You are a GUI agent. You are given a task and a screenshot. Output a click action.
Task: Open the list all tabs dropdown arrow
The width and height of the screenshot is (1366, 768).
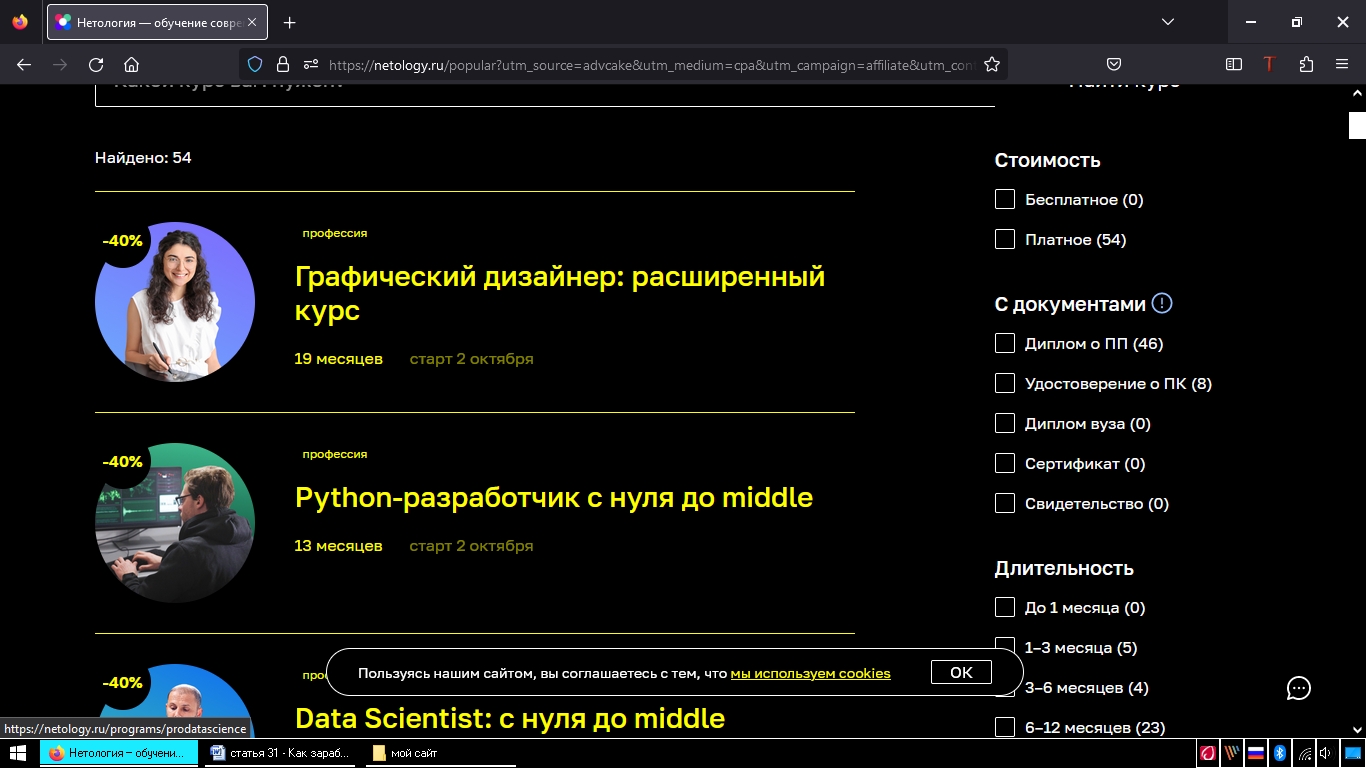coord(1167,22)
